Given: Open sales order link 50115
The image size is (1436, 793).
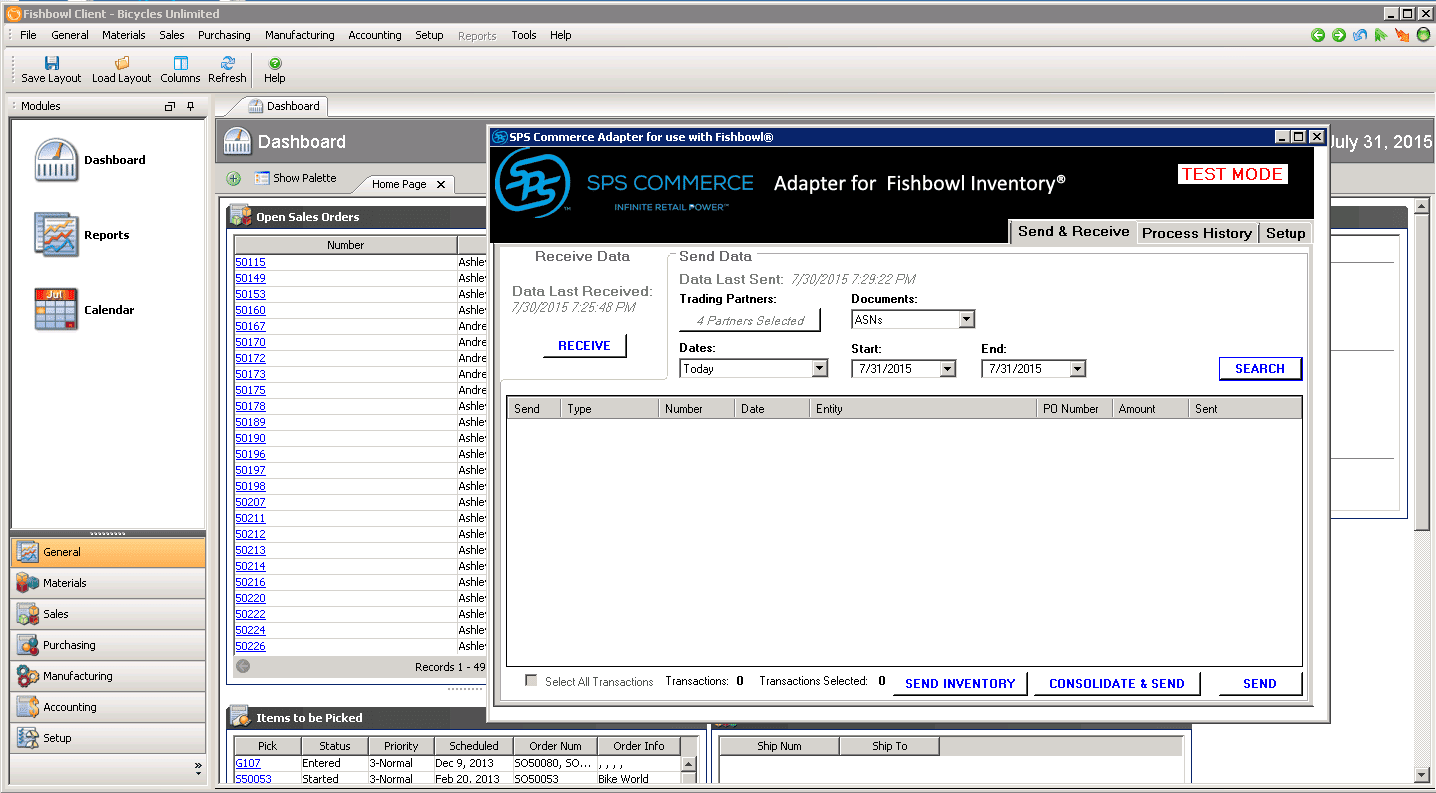Looking at the screenshot, I should coord(250,262).
